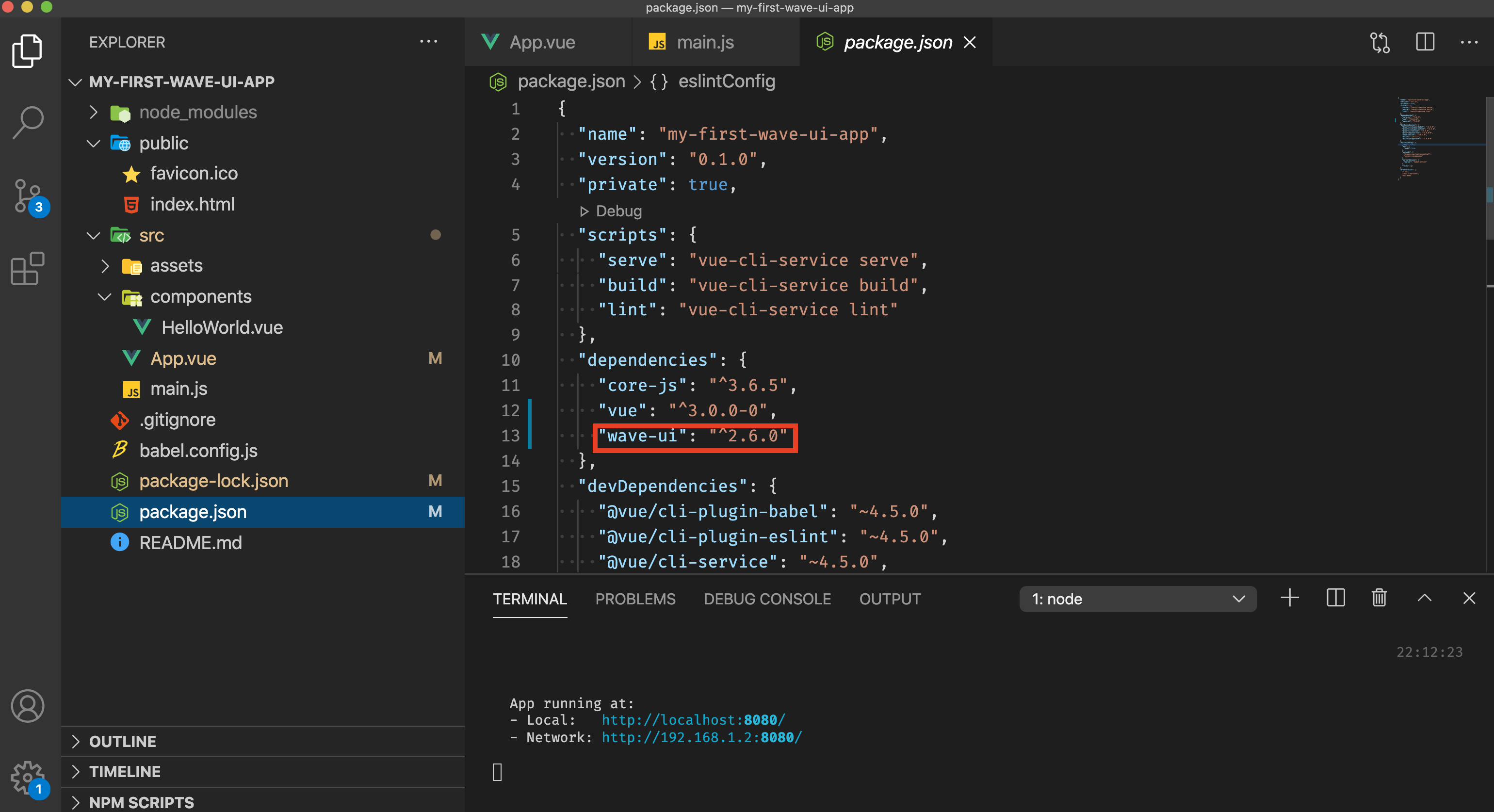Viewport: 1494px width, 812px height.
Task: Expand the node_modules folder
Action: point(198,112)
